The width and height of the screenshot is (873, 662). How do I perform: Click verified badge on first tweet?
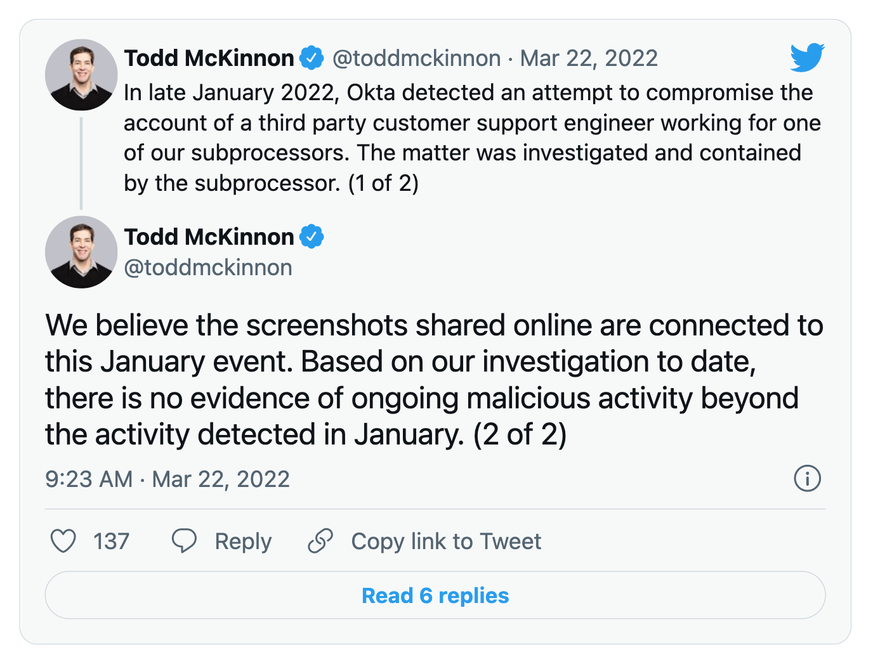(x=312, y=58)
